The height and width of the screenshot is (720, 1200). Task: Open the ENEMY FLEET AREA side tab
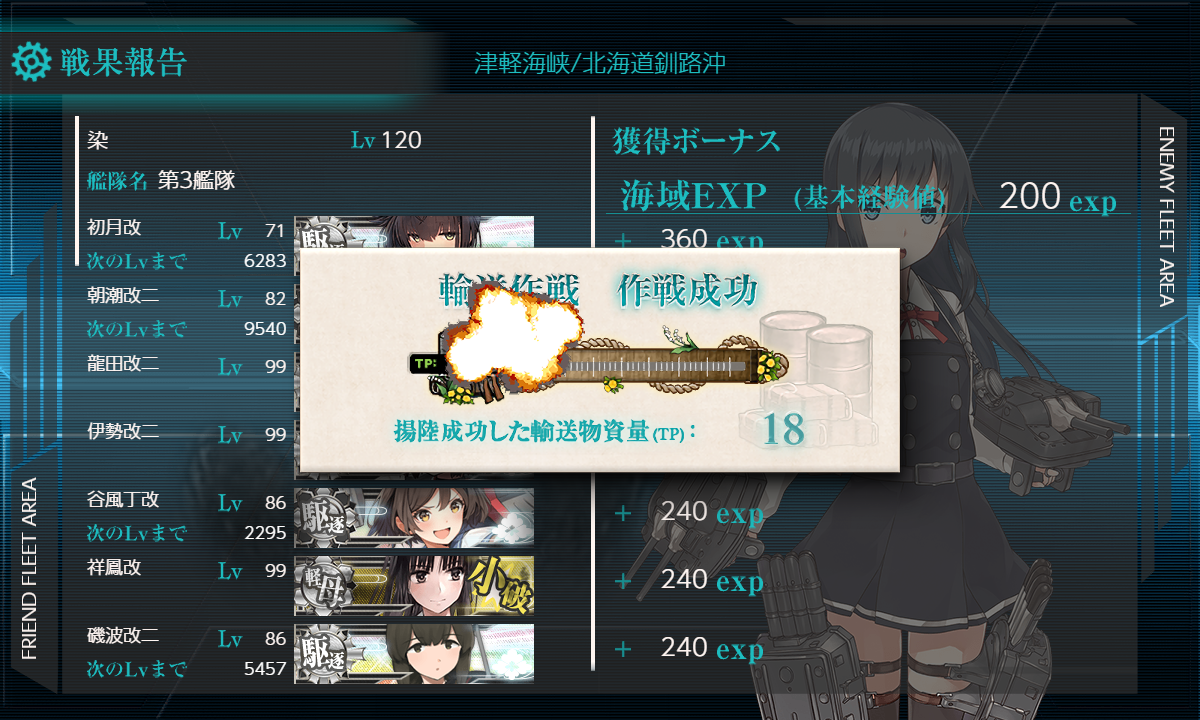coord(1166,216)
